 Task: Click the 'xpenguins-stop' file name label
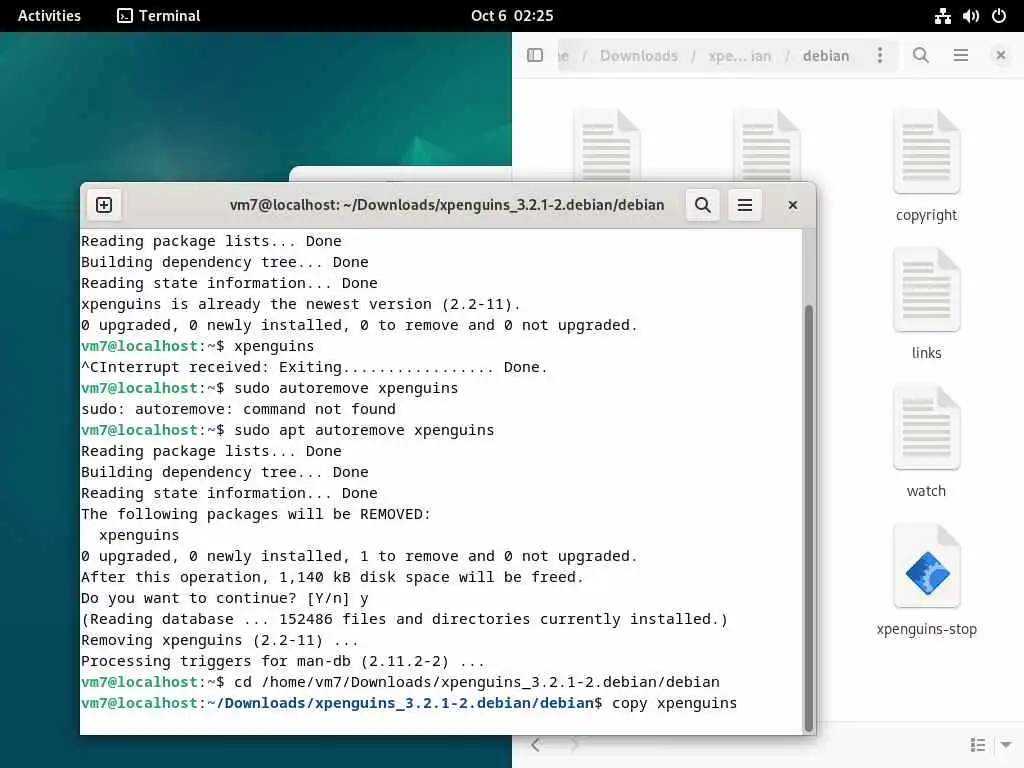[x=926, y=630]
